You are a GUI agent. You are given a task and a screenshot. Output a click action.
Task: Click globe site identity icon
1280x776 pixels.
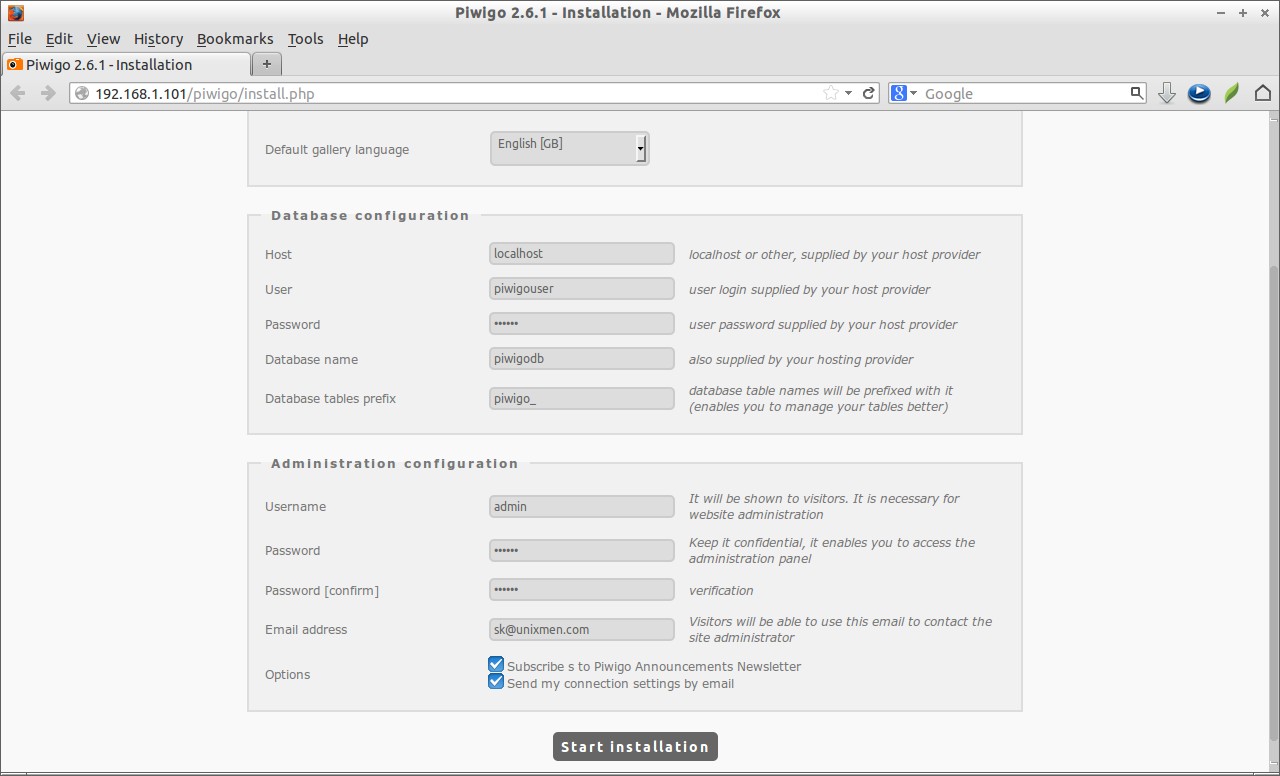(83, 93)
